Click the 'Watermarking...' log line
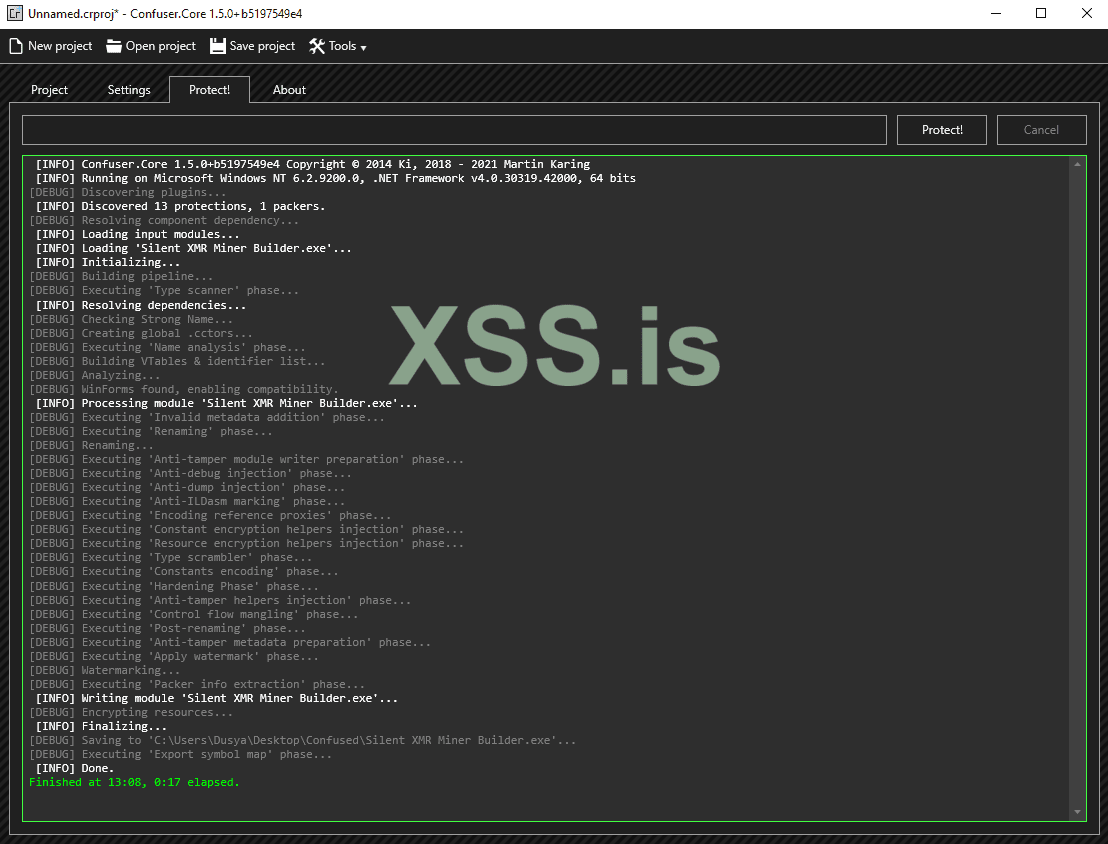 (105, 670)
